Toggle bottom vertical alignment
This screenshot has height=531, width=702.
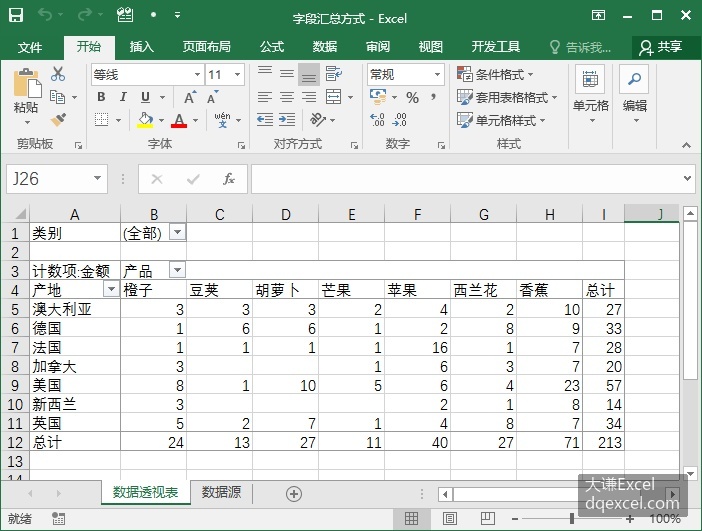(309, 74)
